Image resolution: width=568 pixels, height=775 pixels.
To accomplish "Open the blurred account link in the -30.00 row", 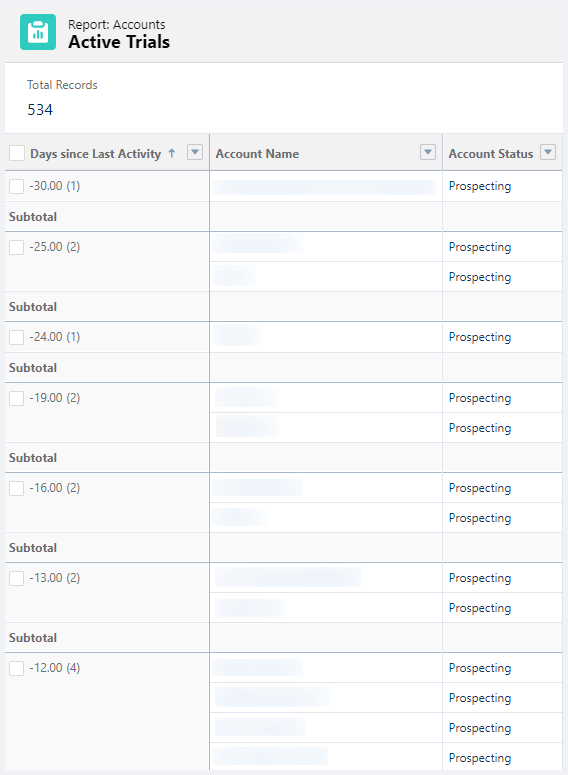I will (x=325, y=187).
